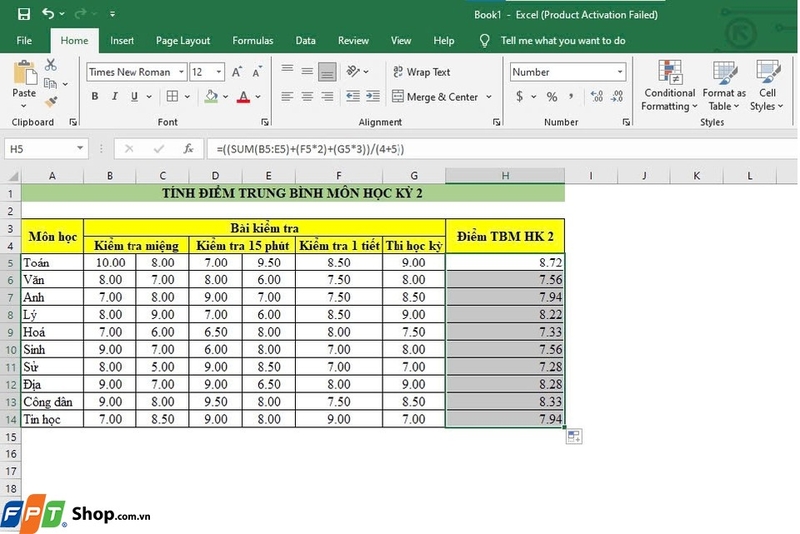Open the Merge & Center dropdown arrow
800x534 pixels.
489,97
